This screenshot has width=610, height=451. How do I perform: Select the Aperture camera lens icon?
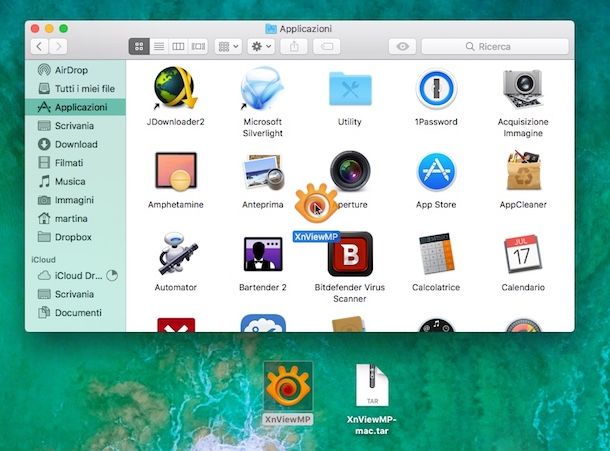[x=350, y=170]
